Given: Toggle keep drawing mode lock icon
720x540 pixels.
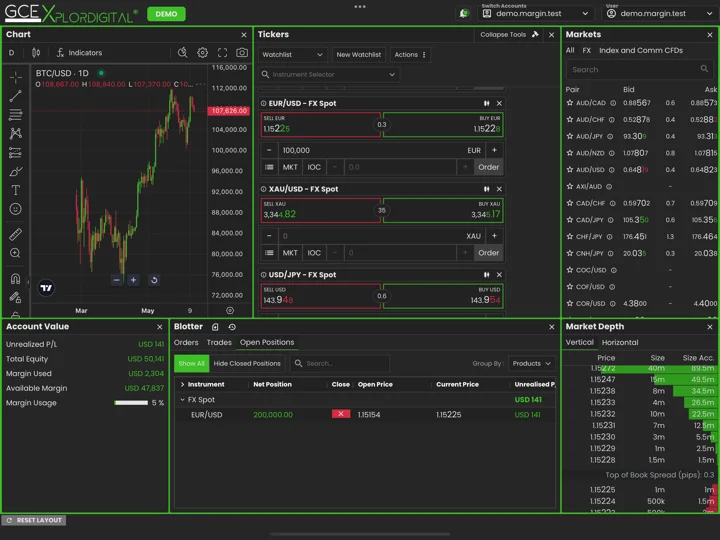Looking at the screenshot, I should coord(16,298).
